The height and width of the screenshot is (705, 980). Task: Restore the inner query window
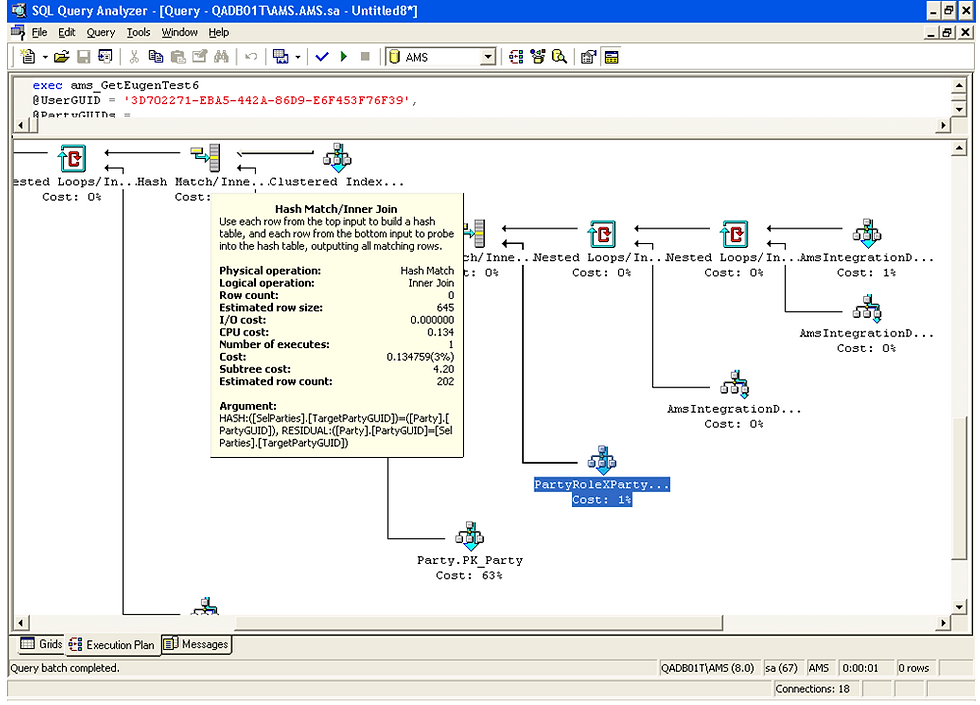(948, 32)
